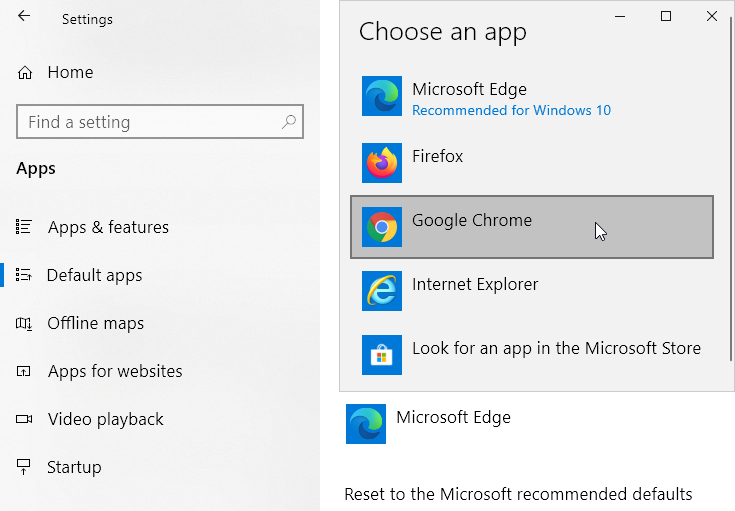Click the Apps heading in sidebar
The width and height of the screenshot is (735, 511).
[36, 168]
